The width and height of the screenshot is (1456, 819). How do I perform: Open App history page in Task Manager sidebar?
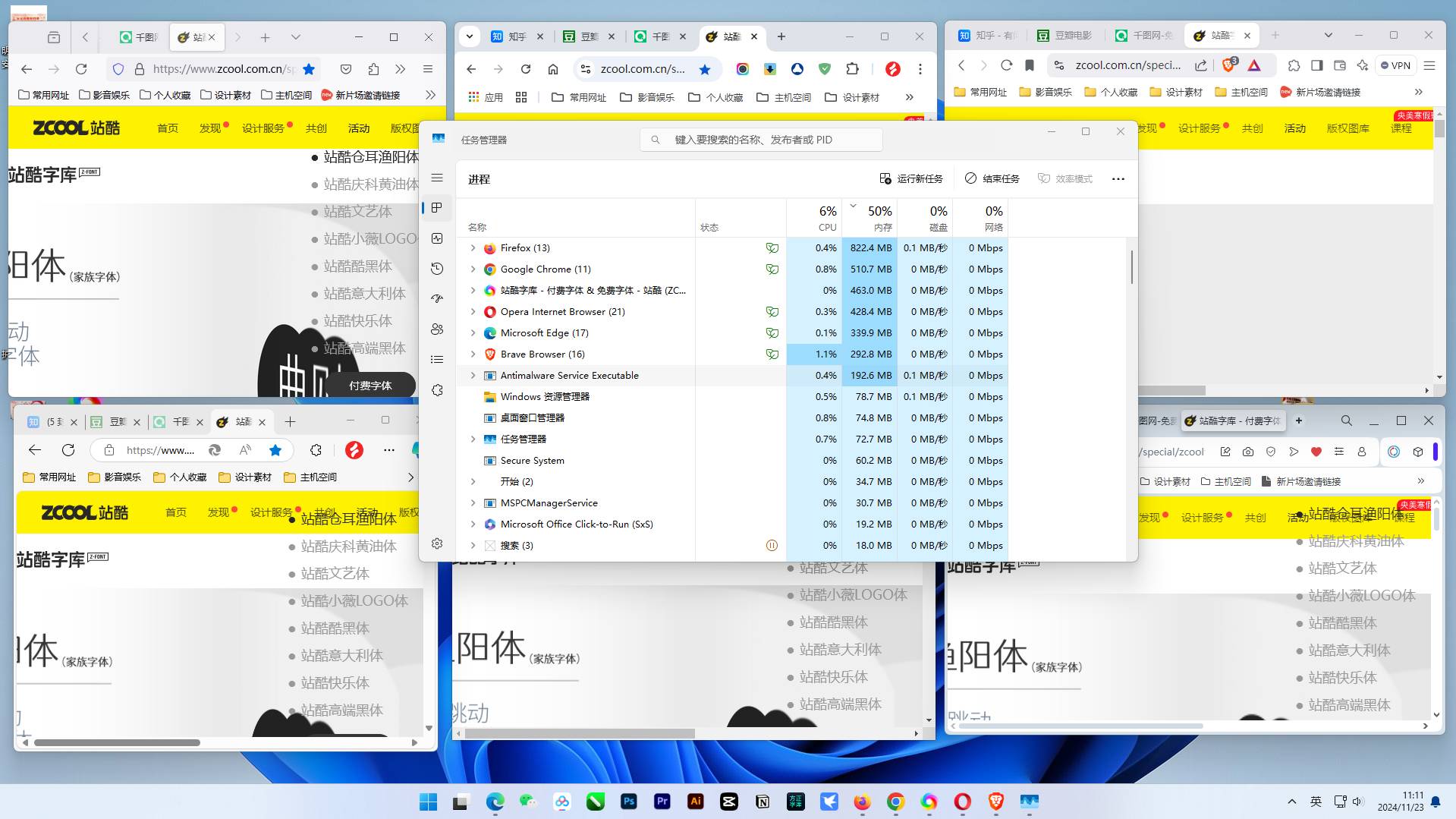point(437,269)
